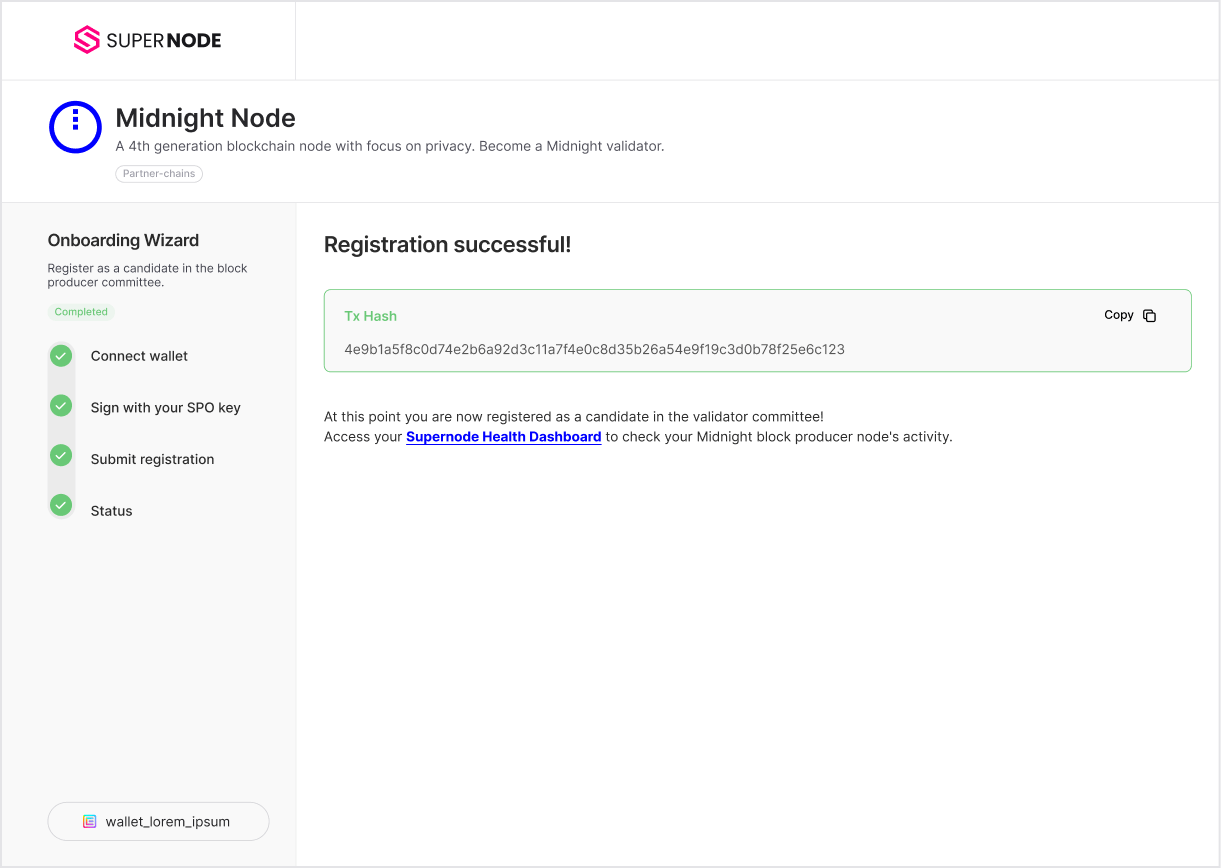Click the green checkmark beside Submit registration

click(61, 456)
